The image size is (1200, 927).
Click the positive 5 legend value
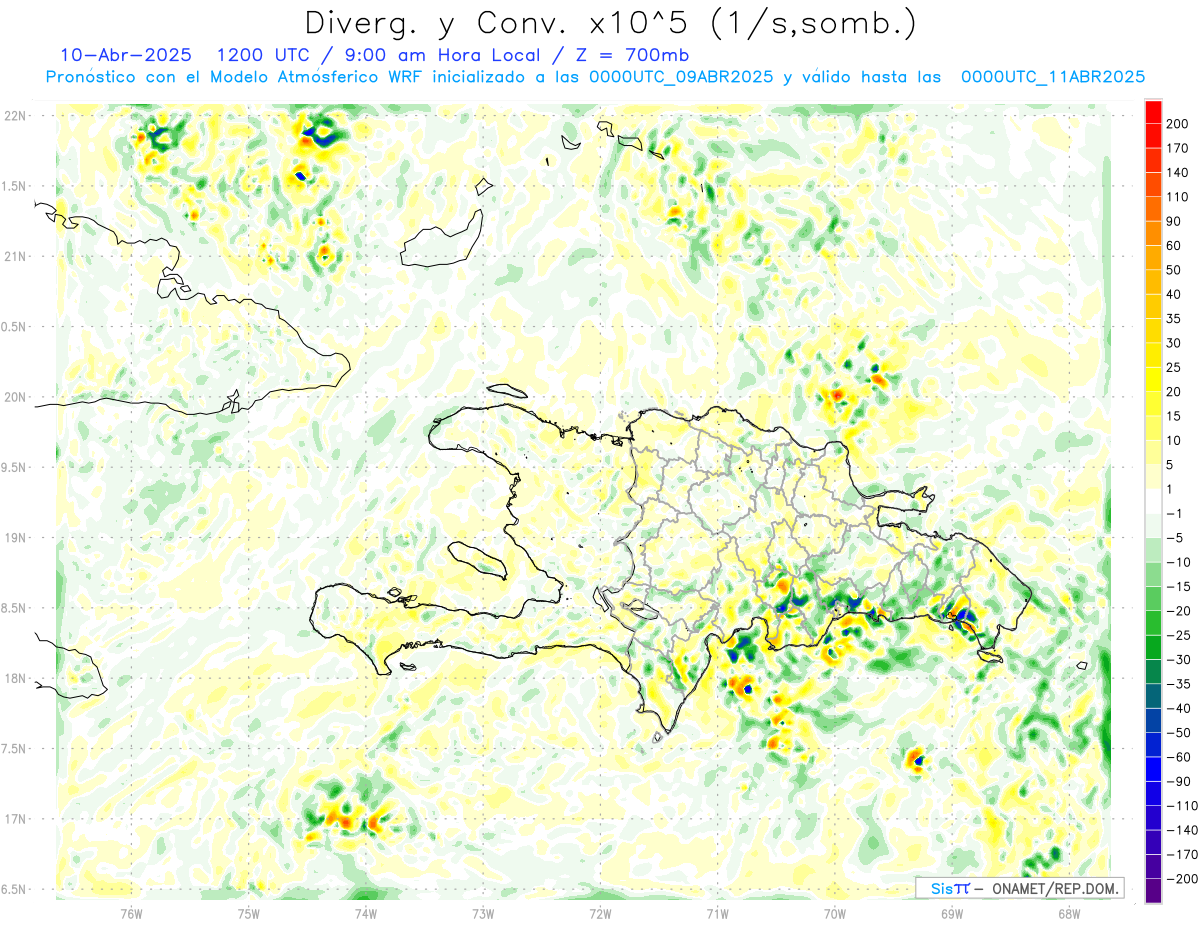click(1170, 465)
